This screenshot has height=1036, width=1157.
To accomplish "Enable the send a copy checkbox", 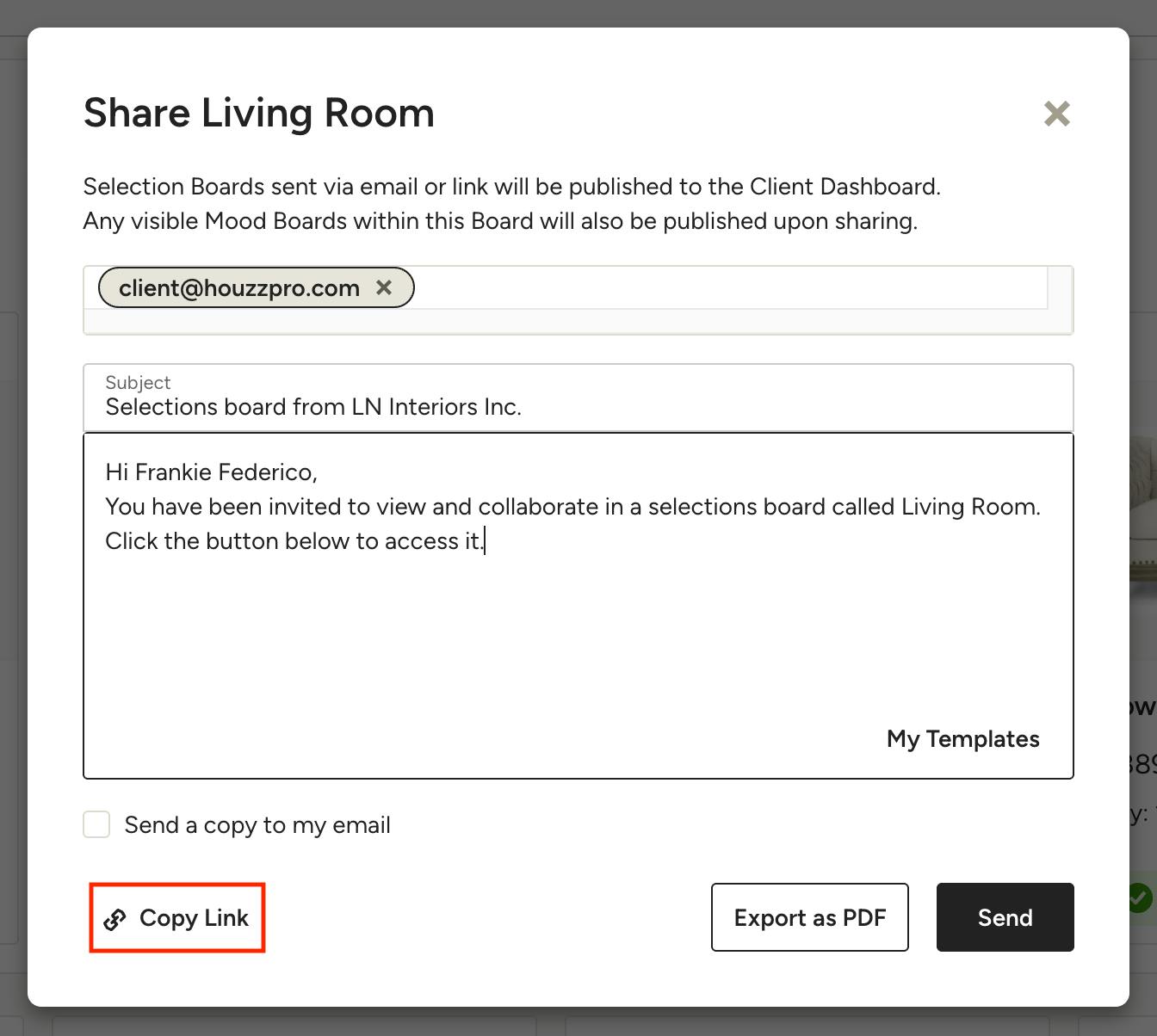I will pyautogui.click(x=96, y=824).
